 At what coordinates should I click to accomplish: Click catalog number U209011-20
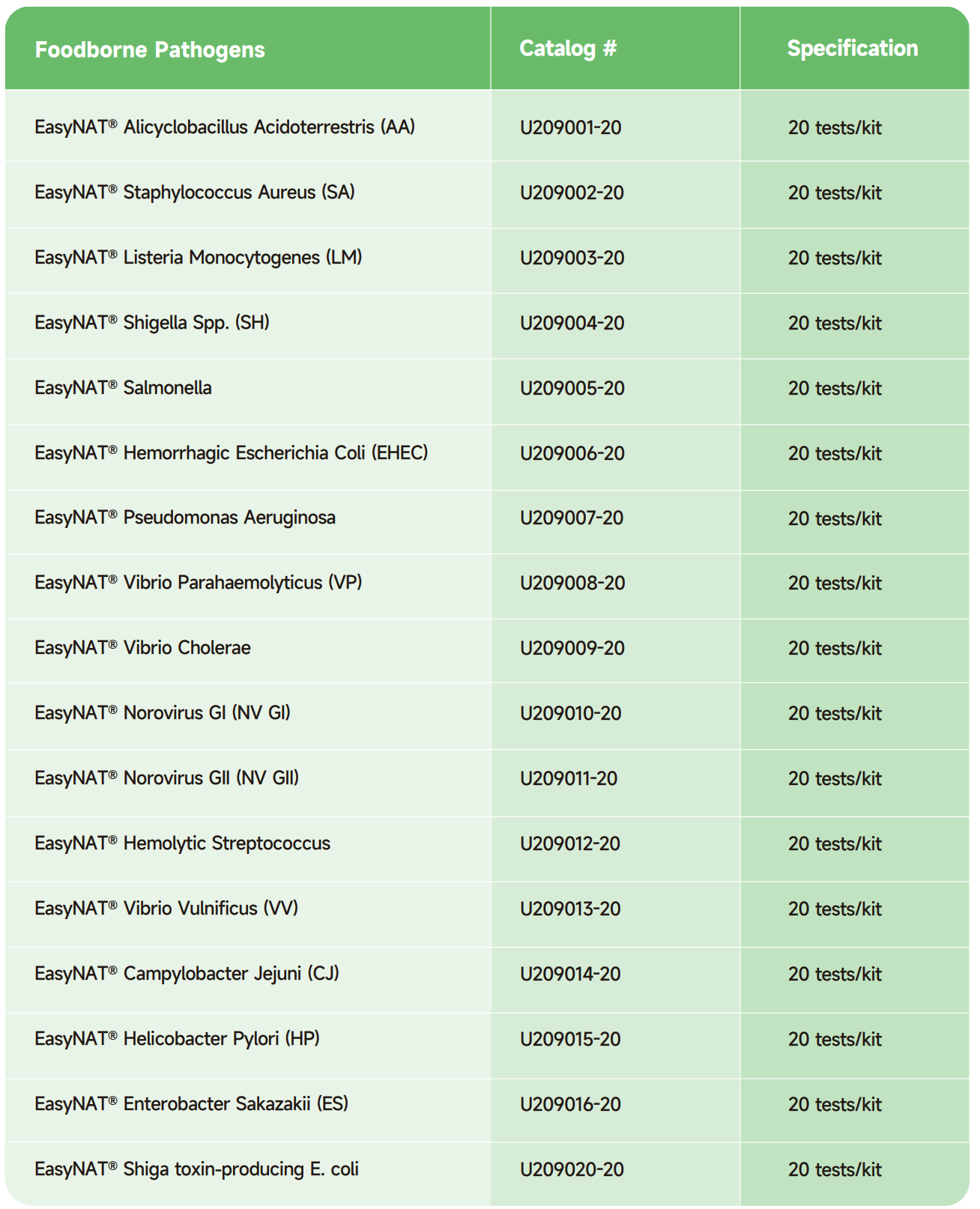tap(569, 778)
